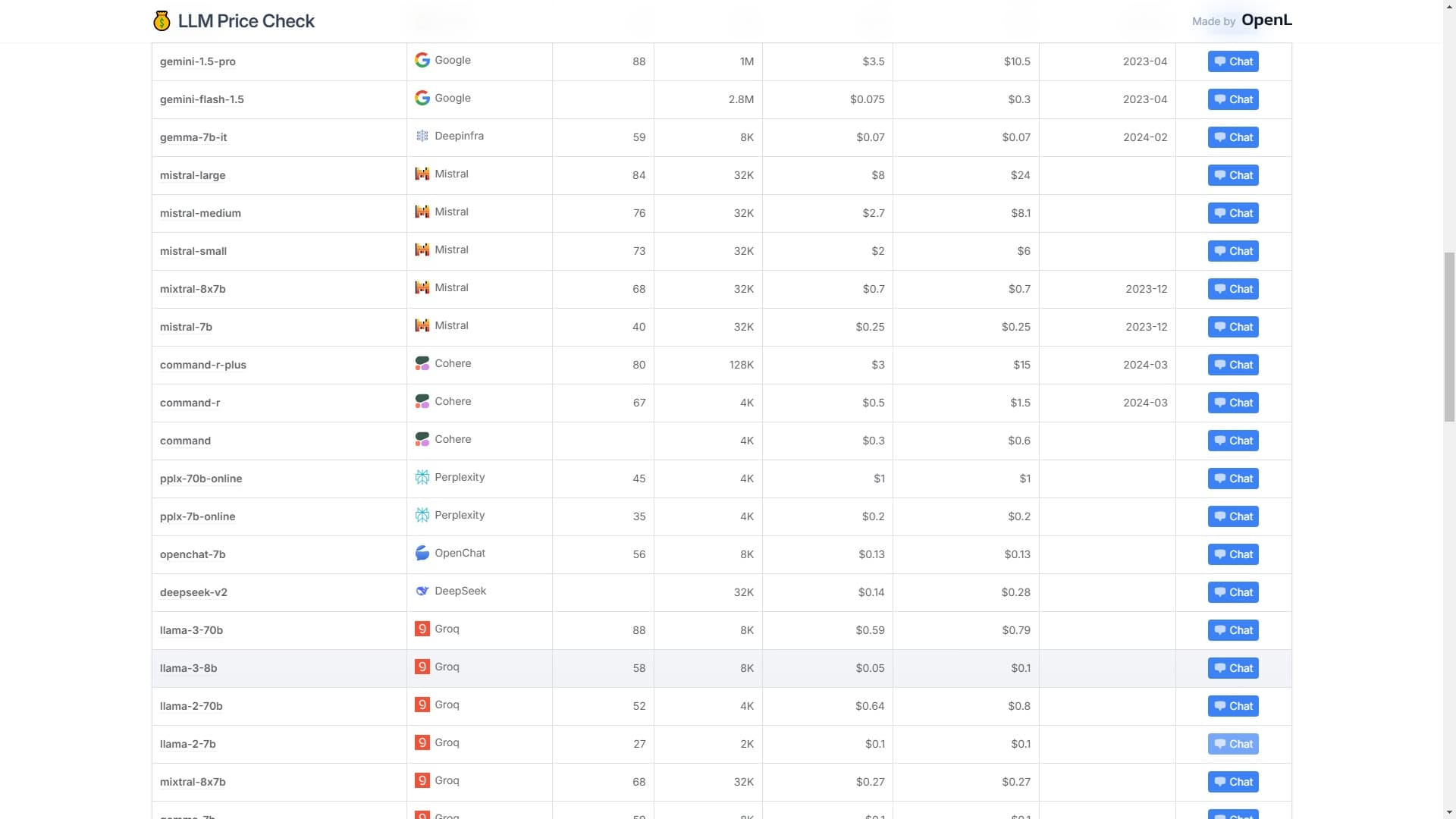Viewport: 1456px width, 819px height.
Task: Select the model name command-r-plus
Action: [x=202, y=365]
